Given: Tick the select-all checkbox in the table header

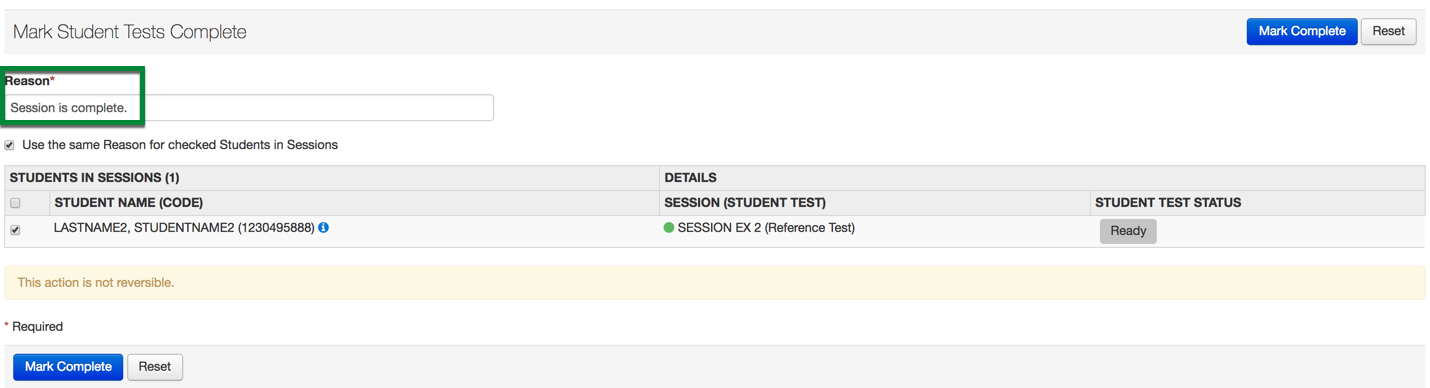Looking at the screenshot, I should [x=15, y=203].
